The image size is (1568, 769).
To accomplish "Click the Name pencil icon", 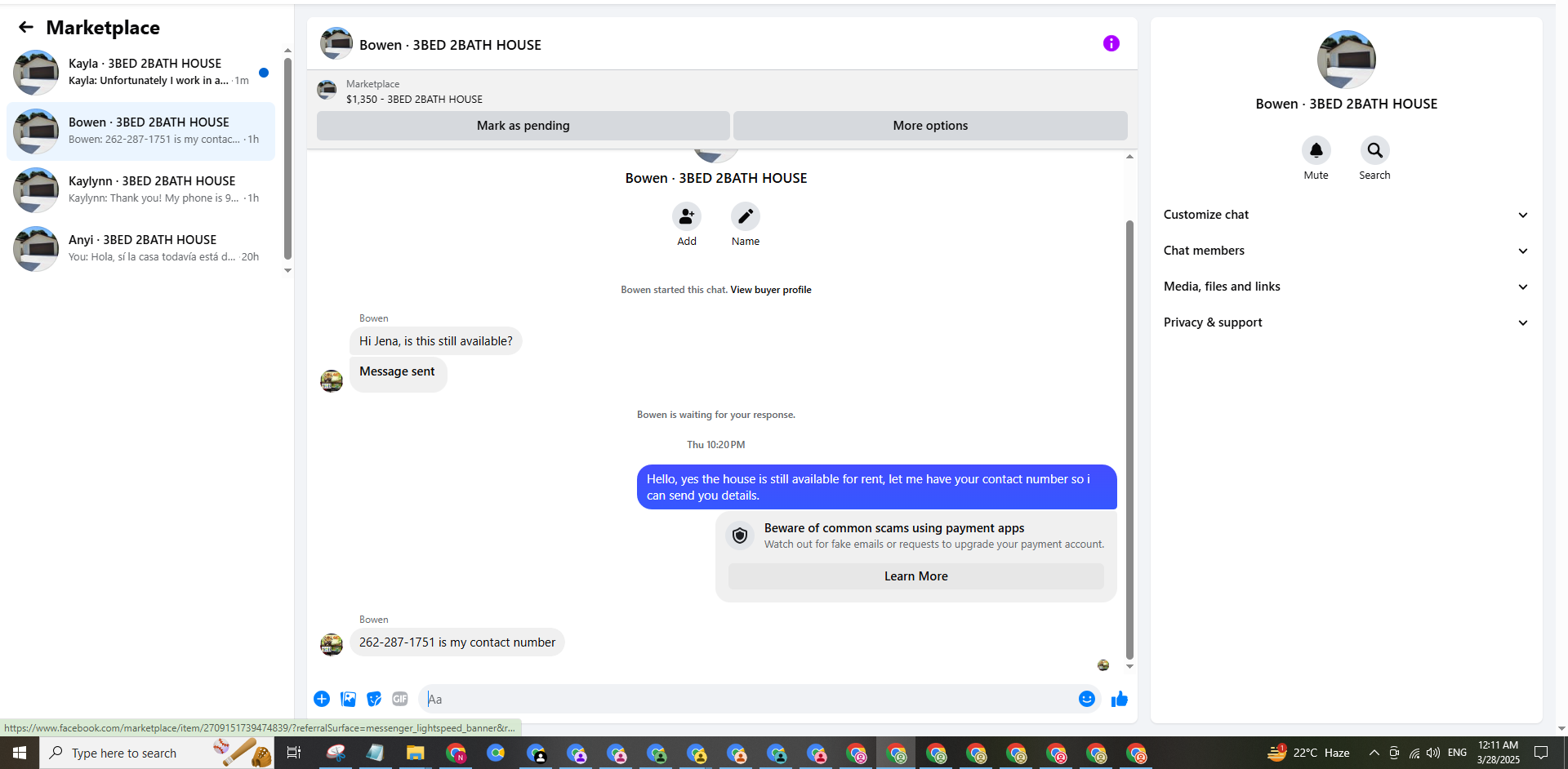I will pyautogui.click(x=746, y=216).
